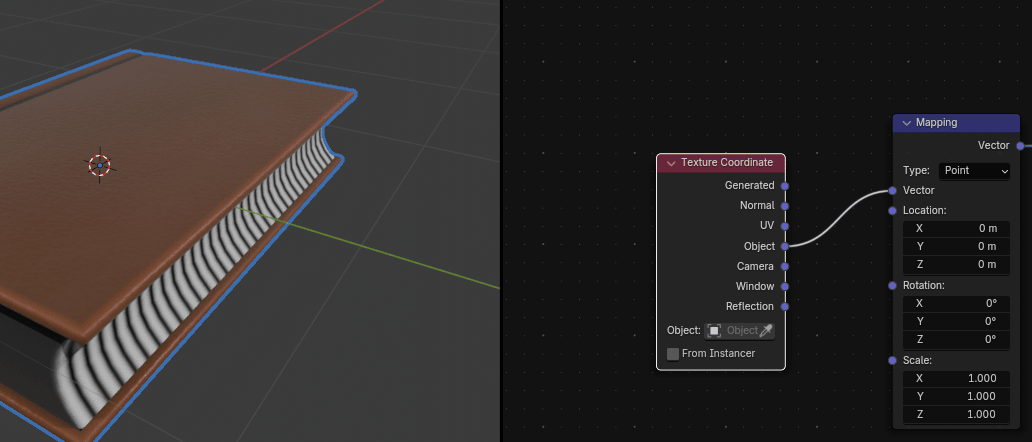Viewport: 1032px width, 442px height.
Task: Collapse the Mapping node
Action: (906, 123)
